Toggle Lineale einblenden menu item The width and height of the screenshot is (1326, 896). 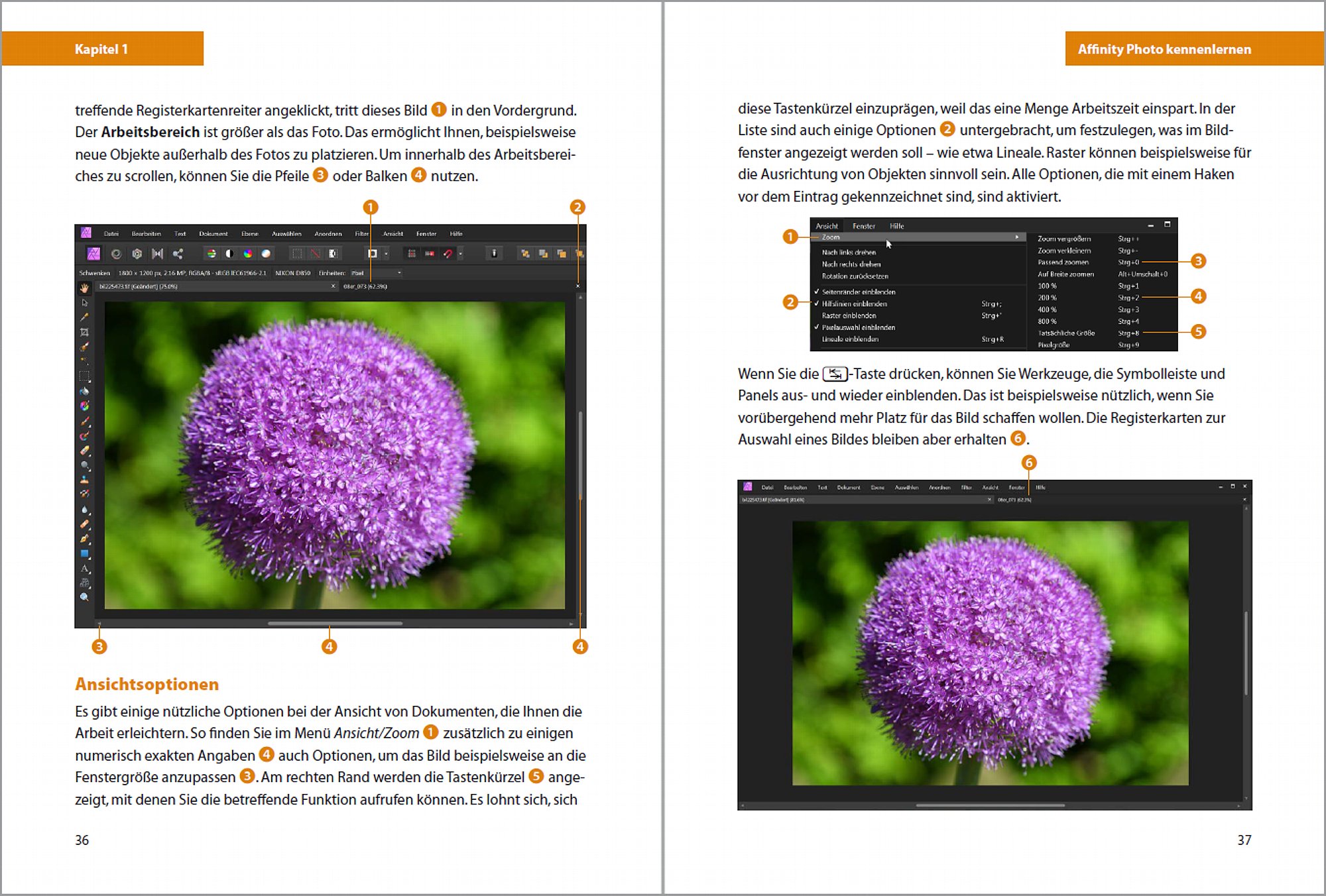[x=918, y=339]
